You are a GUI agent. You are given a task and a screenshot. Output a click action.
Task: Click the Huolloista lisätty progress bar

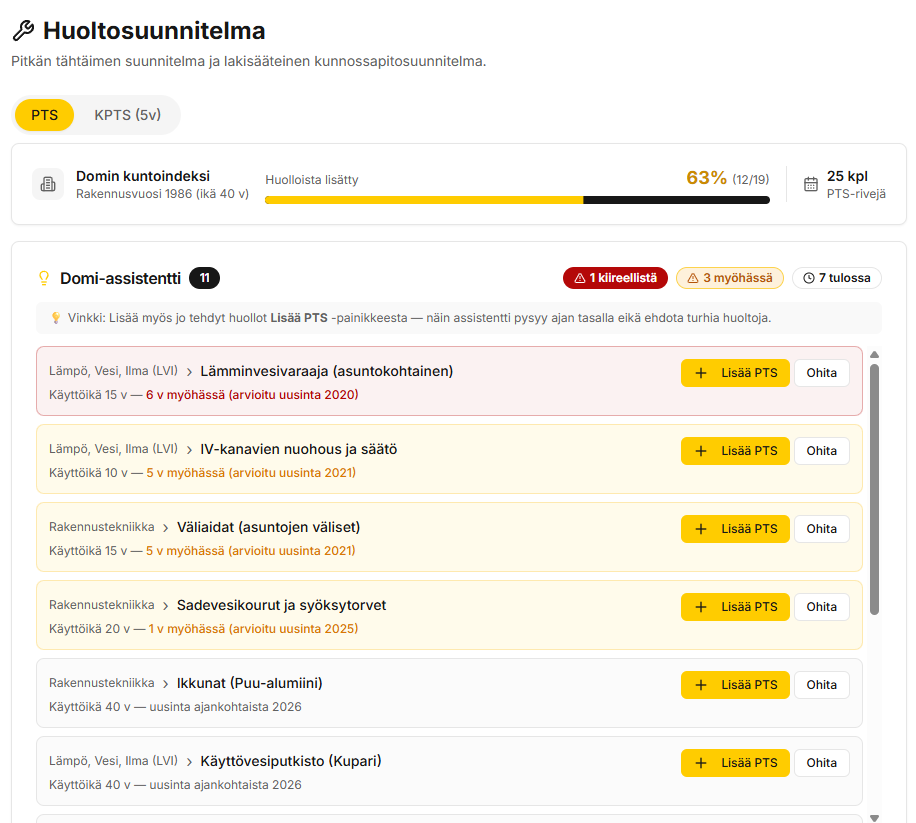[x=517, y=200]
